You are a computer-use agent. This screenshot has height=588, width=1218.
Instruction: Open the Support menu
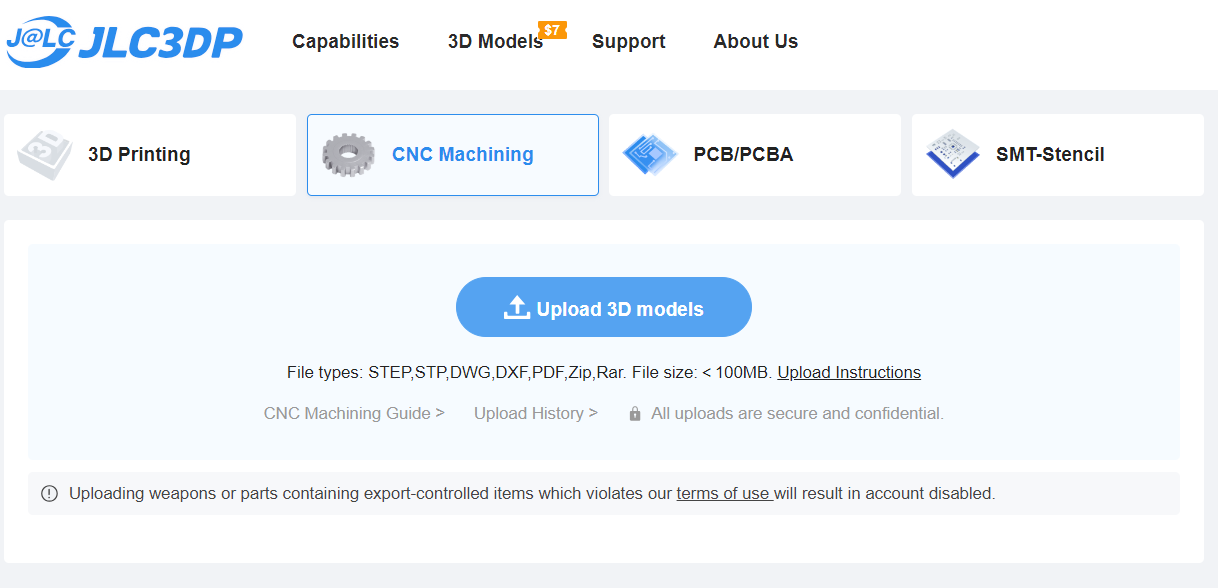(628, 41)
